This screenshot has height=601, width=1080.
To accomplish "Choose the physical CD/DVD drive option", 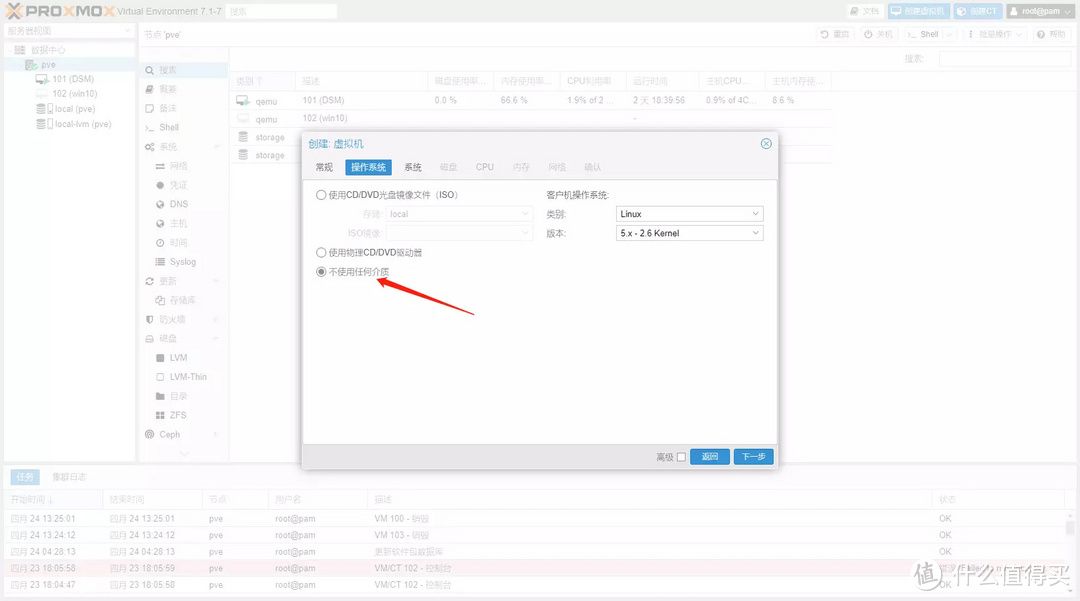I will pyautogui.click(x=321, y=253).
